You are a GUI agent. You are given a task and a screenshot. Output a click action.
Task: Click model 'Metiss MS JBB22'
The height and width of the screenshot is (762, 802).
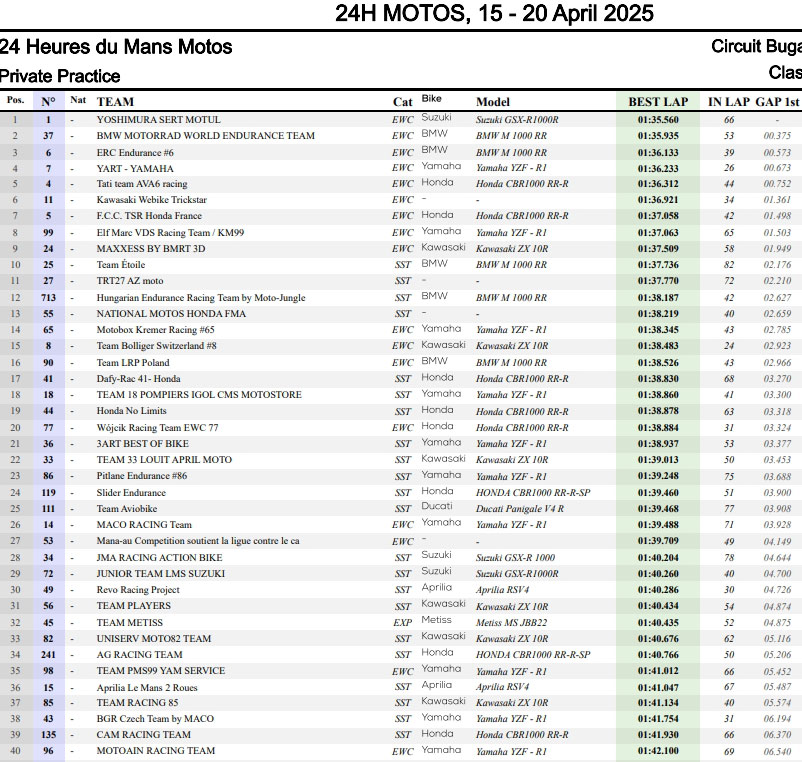(511, 622)
